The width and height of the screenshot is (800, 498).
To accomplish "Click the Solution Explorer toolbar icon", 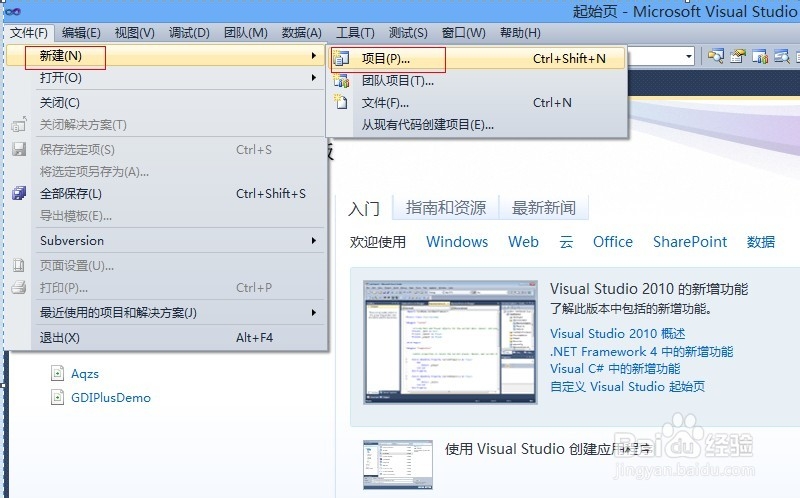I will (715, 56).
